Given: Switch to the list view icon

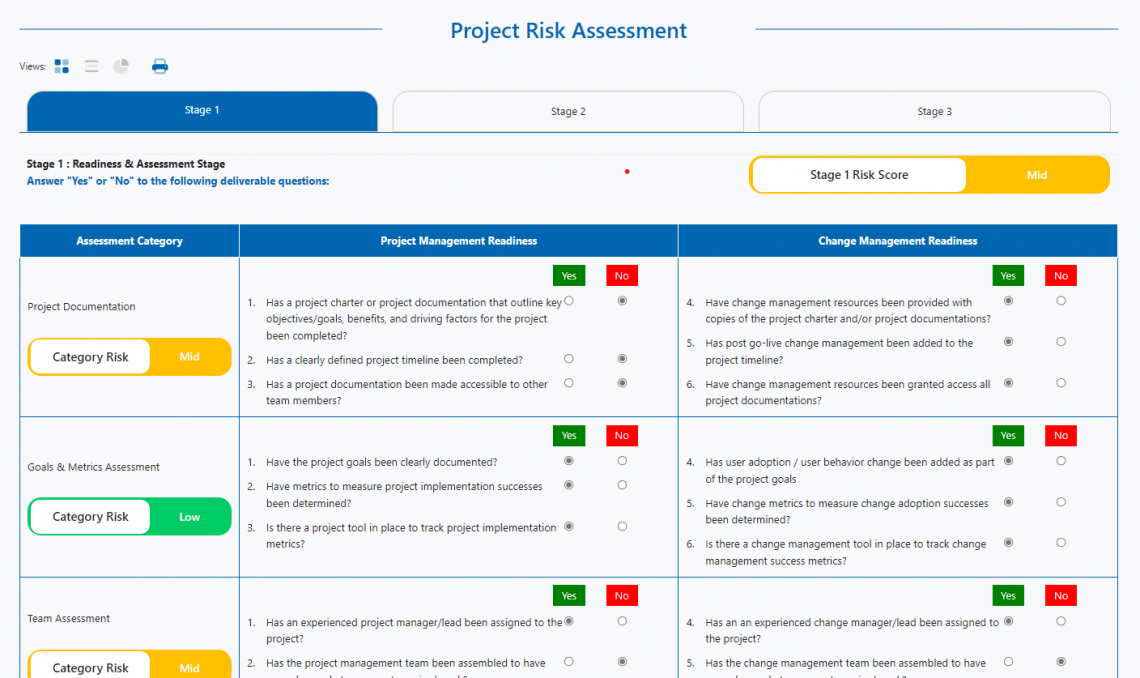Looking at the screenshot, I should pyautogui.click(x=91, y=66).
